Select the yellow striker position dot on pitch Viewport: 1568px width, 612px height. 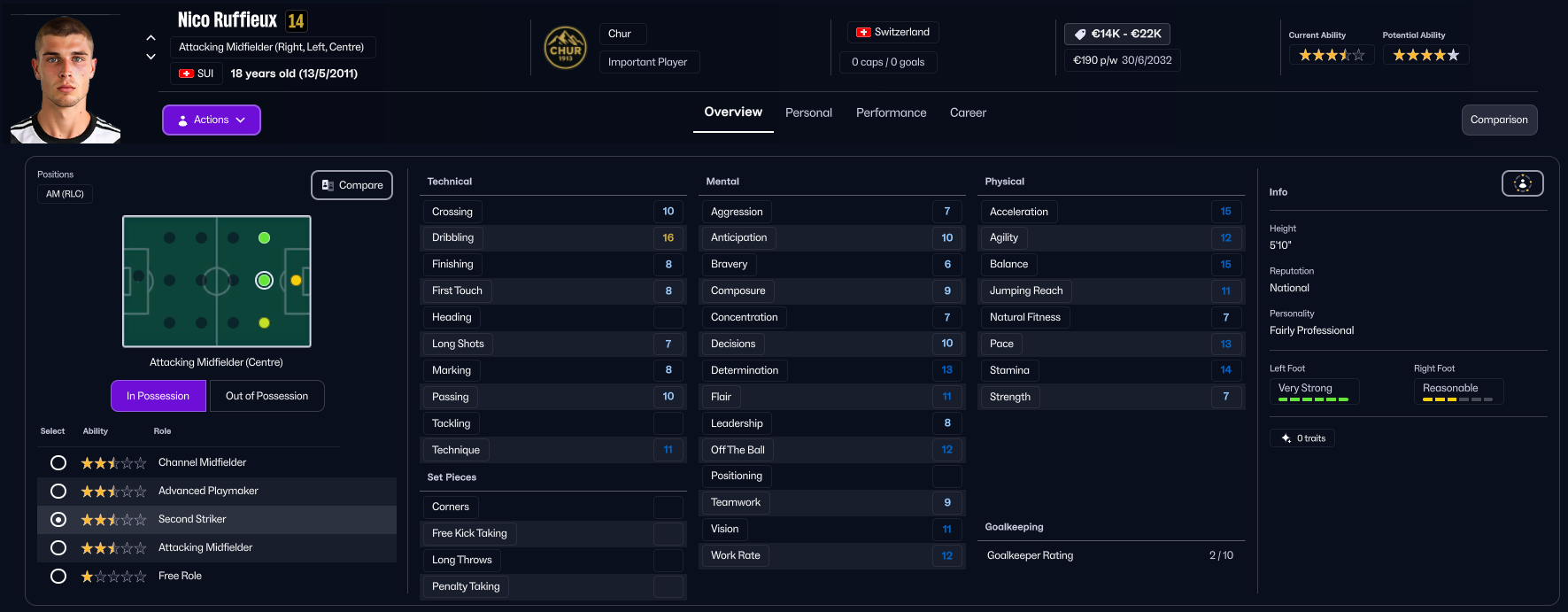point(296,281)
